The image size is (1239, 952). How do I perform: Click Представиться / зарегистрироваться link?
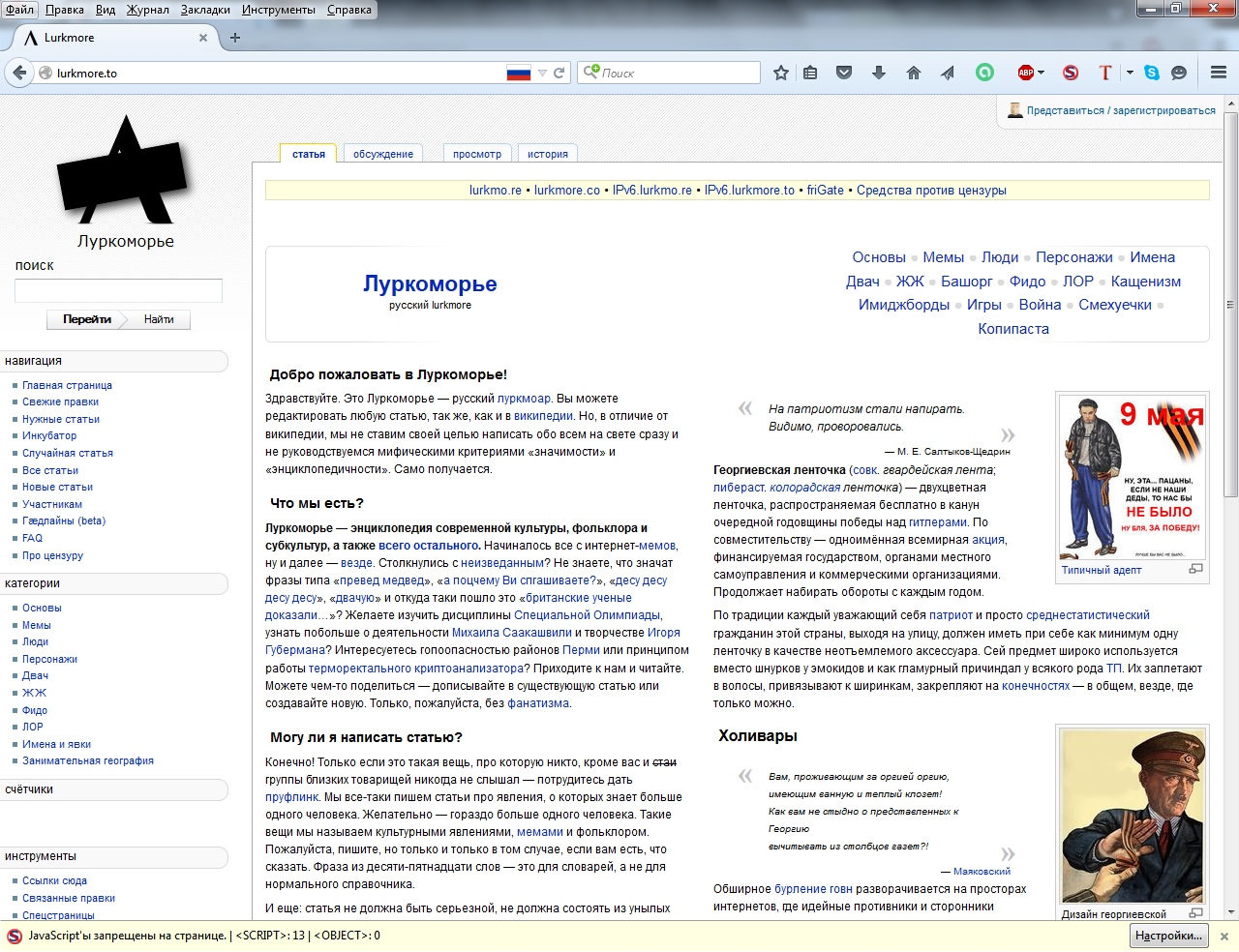[1121, 110]
